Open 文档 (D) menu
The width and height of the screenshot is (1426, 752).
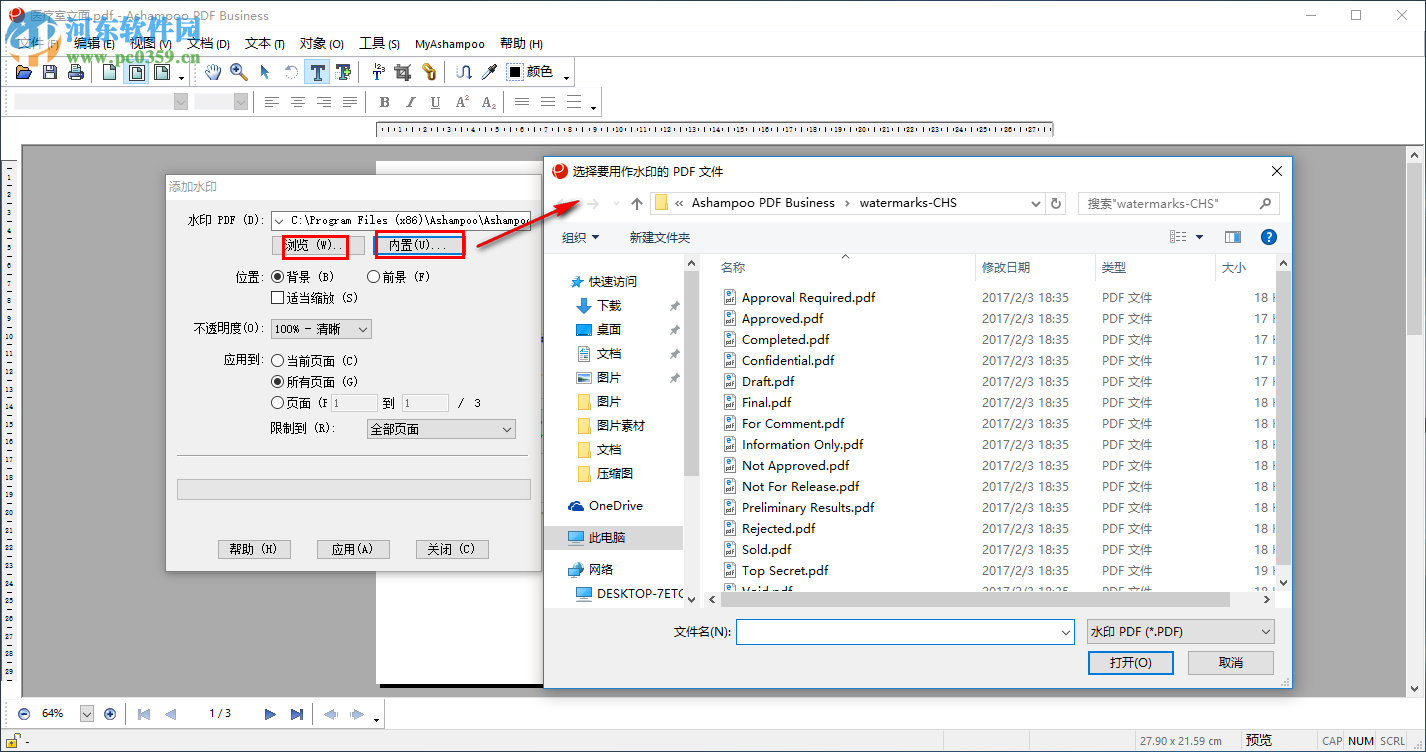tap(208, 44)
